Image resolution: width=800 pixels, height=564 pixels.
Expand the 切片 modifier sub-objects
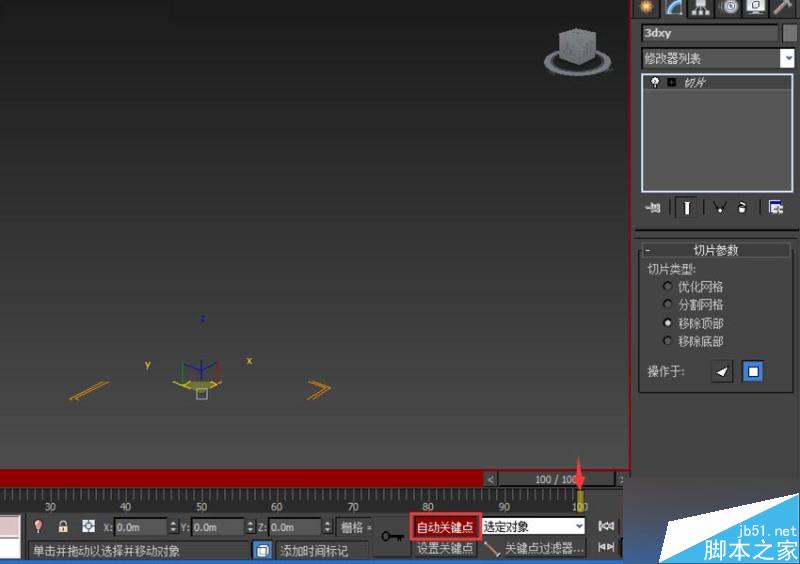tap(672, 82)
